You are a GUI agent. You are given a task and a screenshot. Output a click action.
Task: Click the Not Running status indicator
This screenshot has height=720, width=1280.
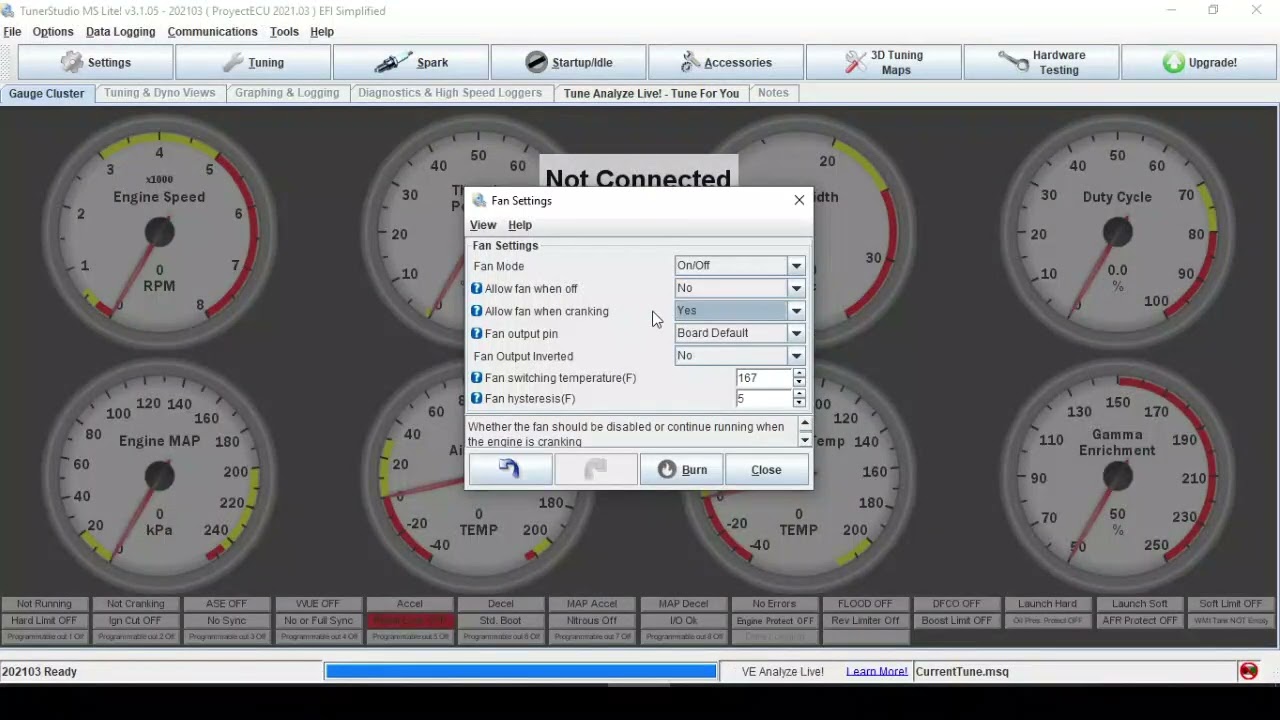44,604
